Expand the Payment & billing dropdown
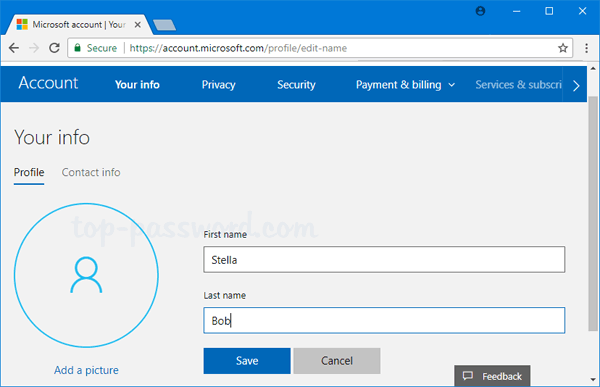The width and height of the screenshot is (600, 387). [405, 85]
